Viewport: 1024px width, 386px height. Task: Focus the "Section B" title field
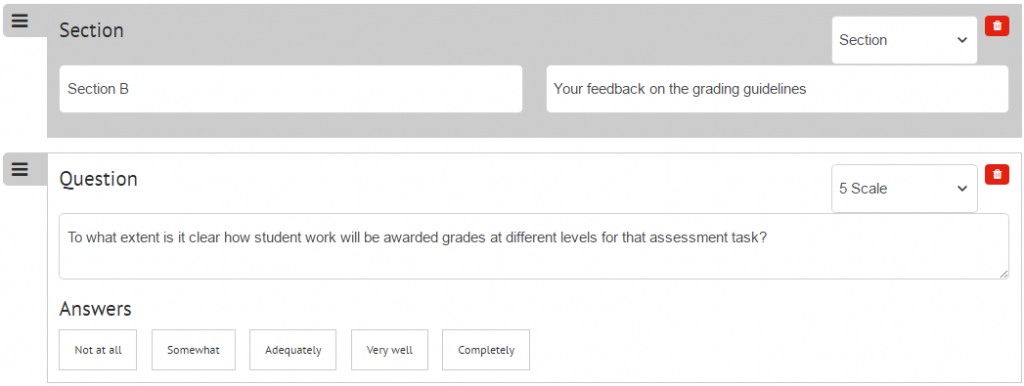pyautogui.click(x=291, y=89)
